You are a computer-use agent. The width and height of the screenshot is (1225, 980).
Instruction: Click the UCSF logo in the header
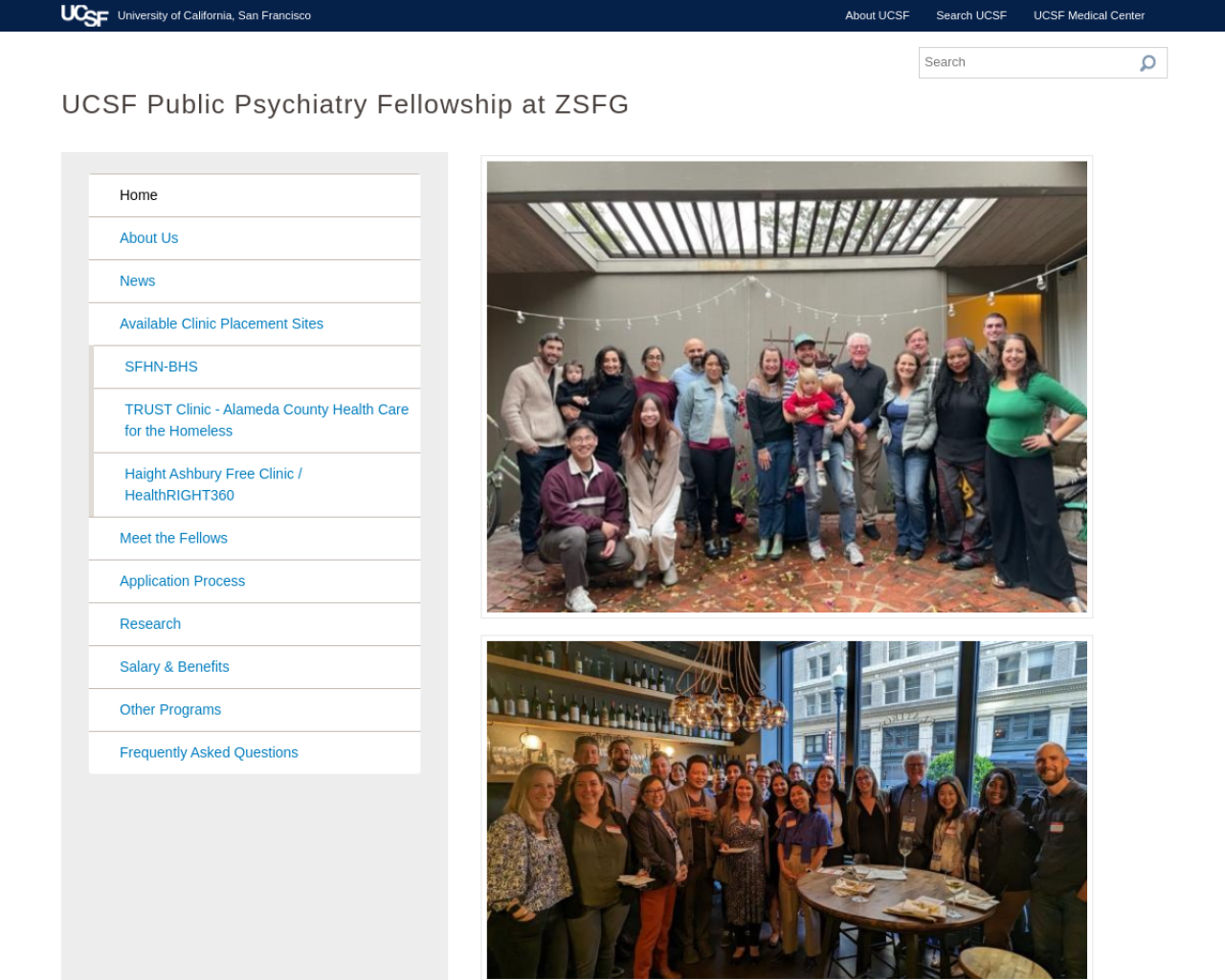[84, 15]
